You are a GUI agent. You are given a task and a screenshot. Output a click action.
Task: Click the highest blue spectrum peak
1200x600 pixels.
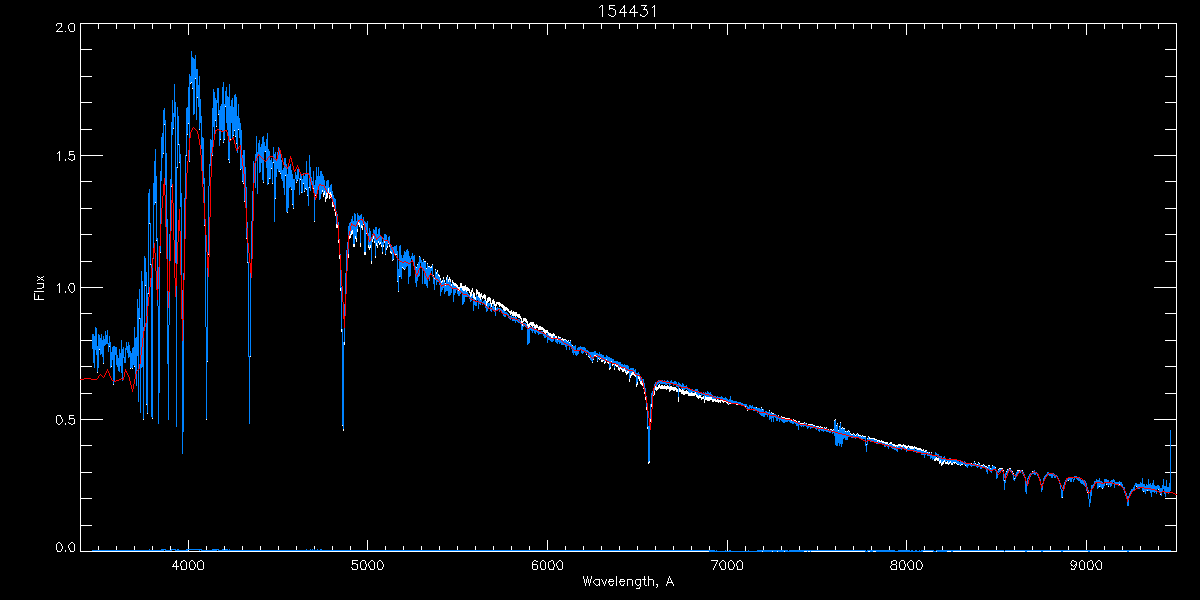pos(192,56)
